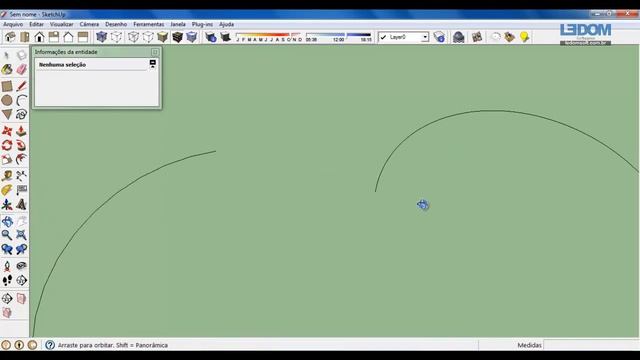Open the Shadow Settings dialog
This screenshot has height=360, width=640.
pos(211,37)
